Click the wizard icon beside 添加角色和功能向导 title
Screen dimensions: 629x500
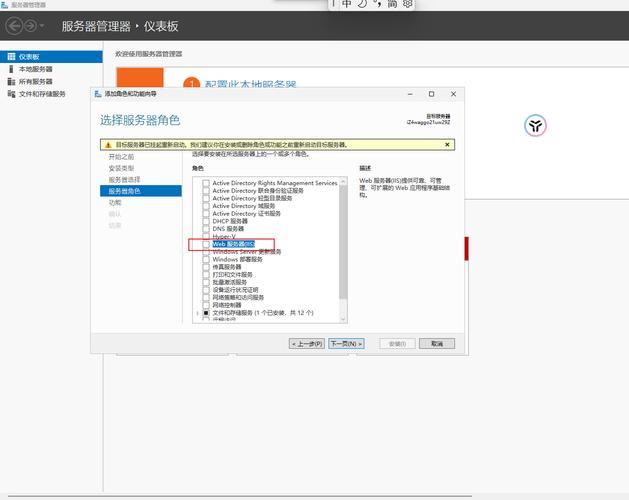click(97, 93)
